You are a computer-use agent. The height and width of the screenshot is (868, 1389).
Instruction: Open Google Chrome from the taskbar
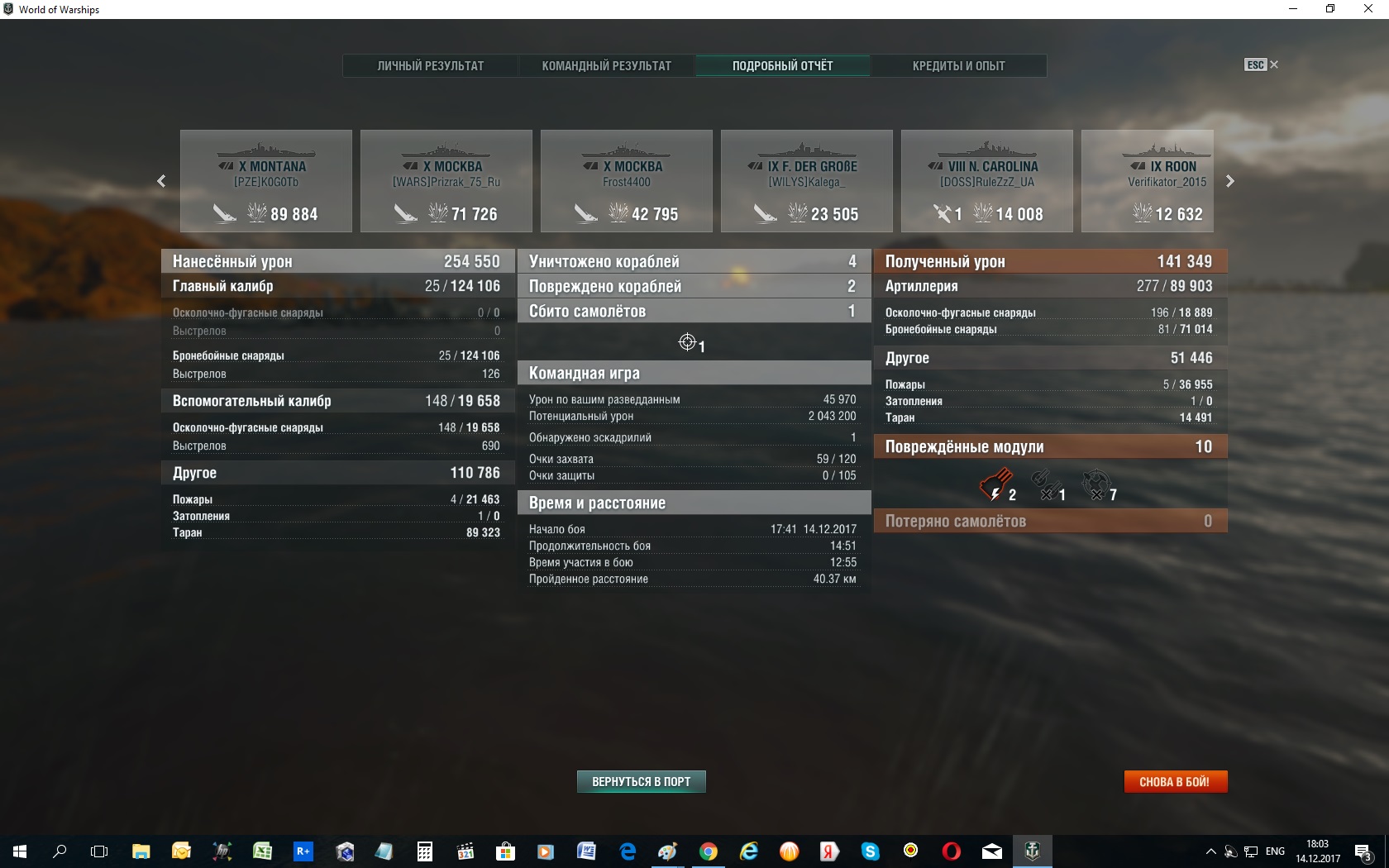[708, 851]
